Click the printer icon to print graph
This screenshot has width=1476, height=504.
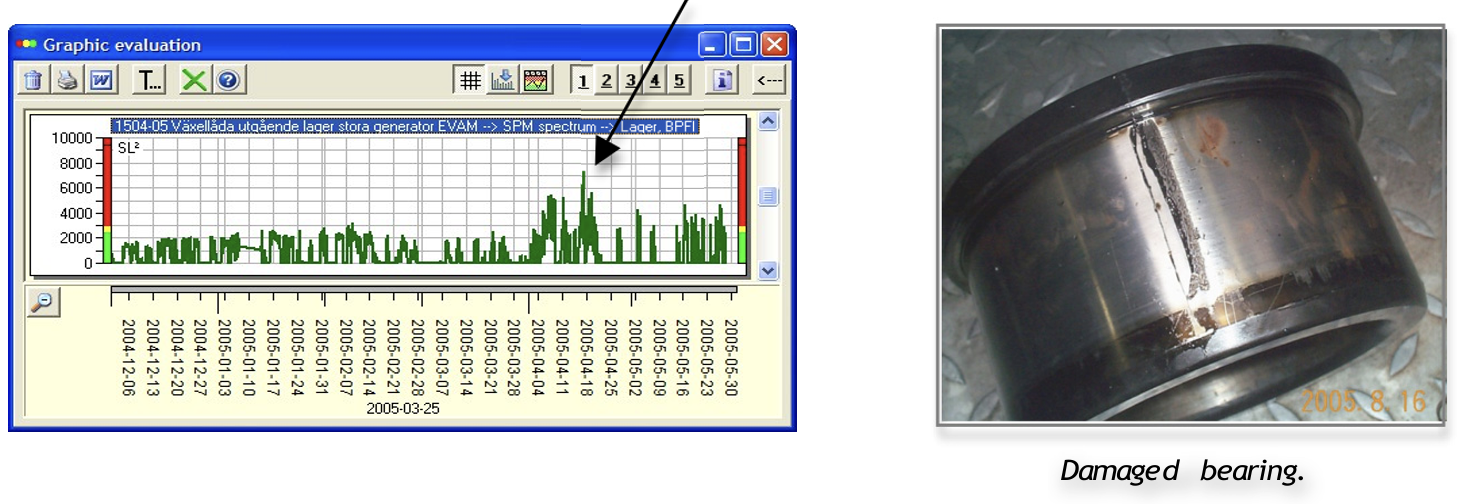point(67,80)
